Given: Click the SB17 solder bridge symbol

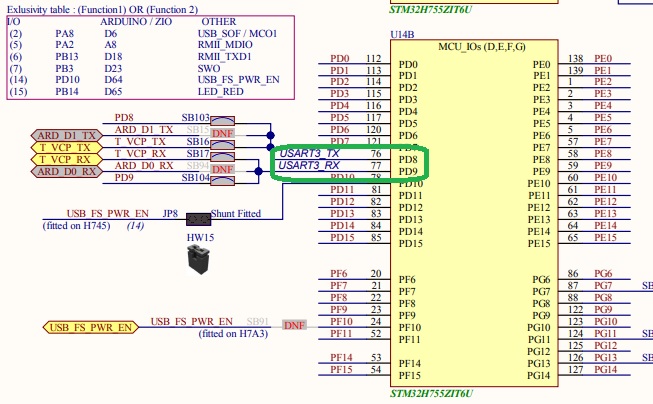Looking at the screenshot, I should click(222, 156).
